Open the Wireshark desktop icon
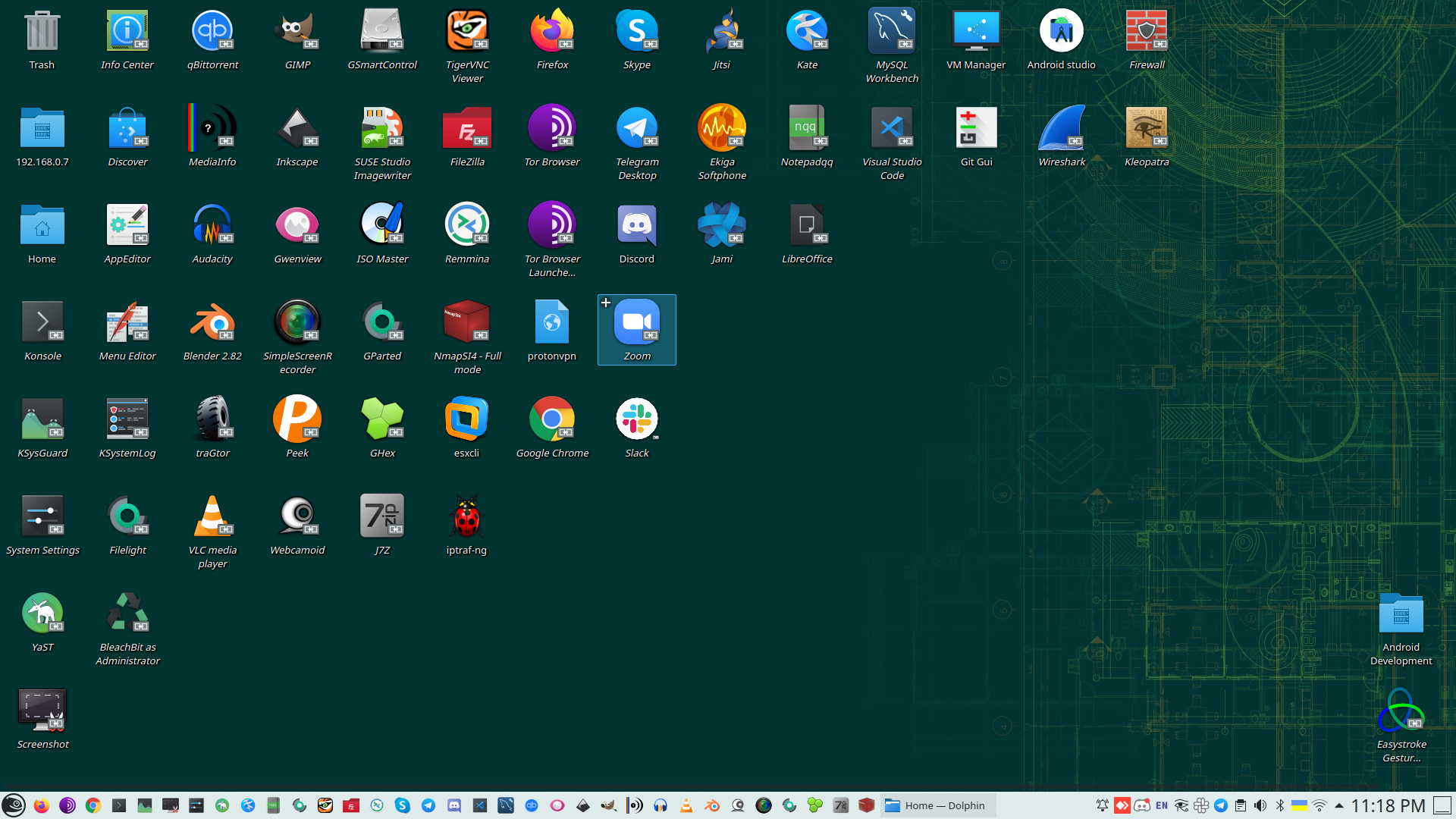The width and height of the screenshot is (1456, 819). (x=1061, y=129)
